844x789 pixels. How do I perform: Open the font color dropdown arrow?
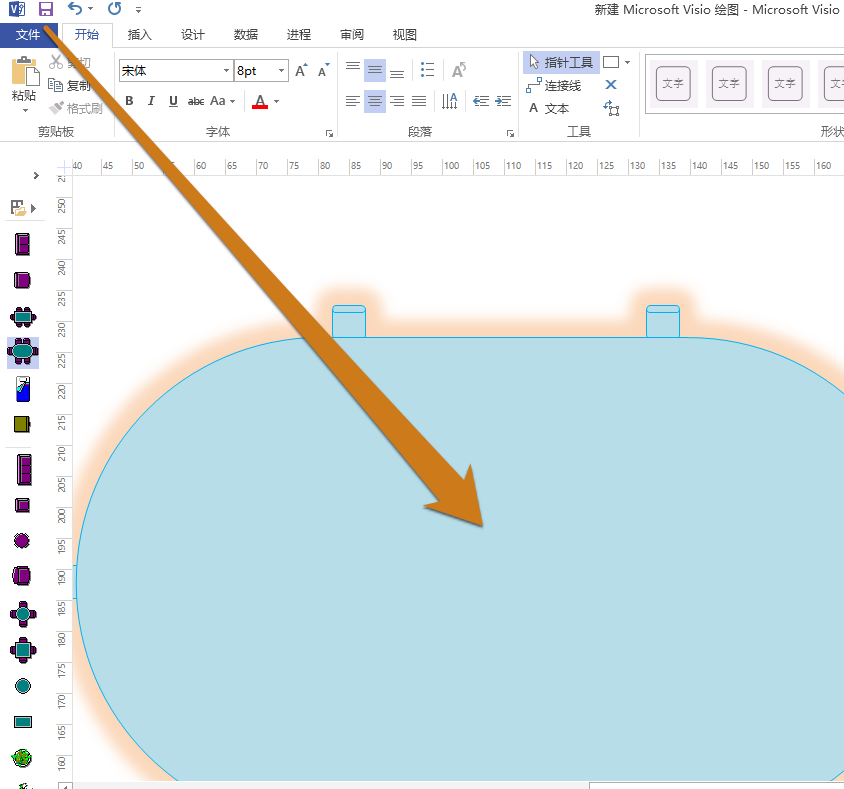point(277,101)
